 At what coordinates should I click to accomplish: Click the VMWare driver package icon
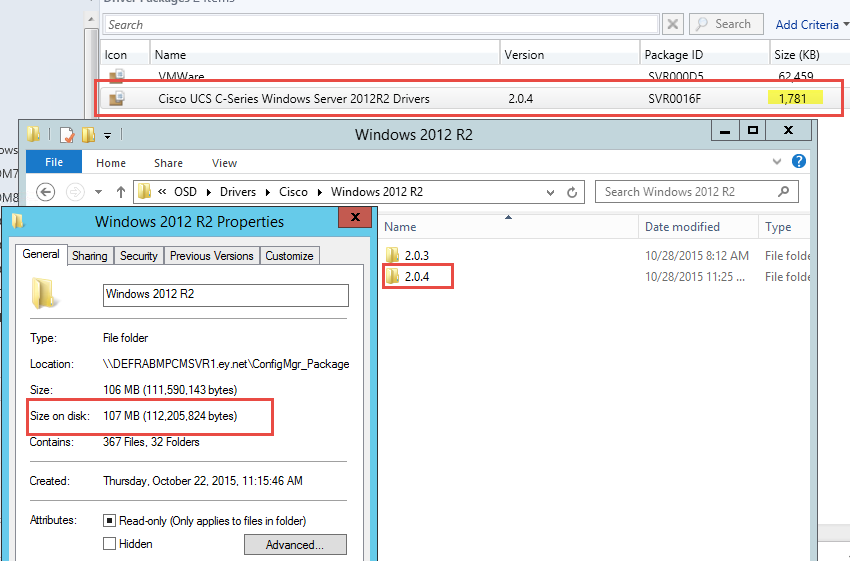pyautogui.click(x=117, y=75)
